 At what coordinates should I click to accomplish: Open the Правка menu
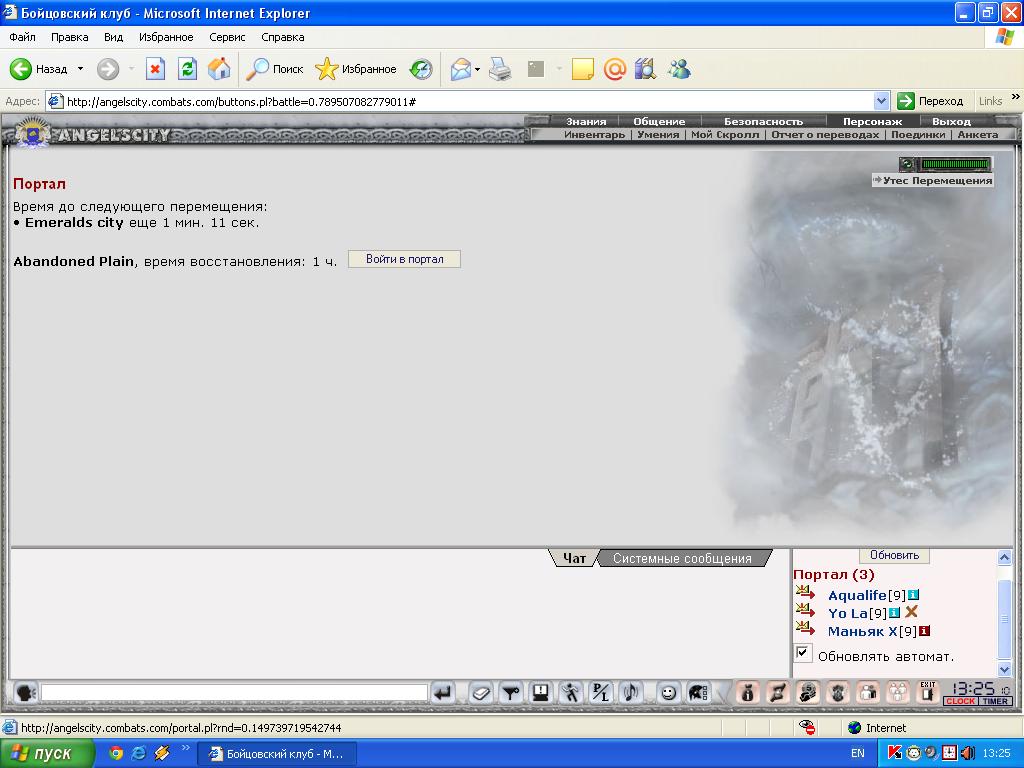(69, 37)
